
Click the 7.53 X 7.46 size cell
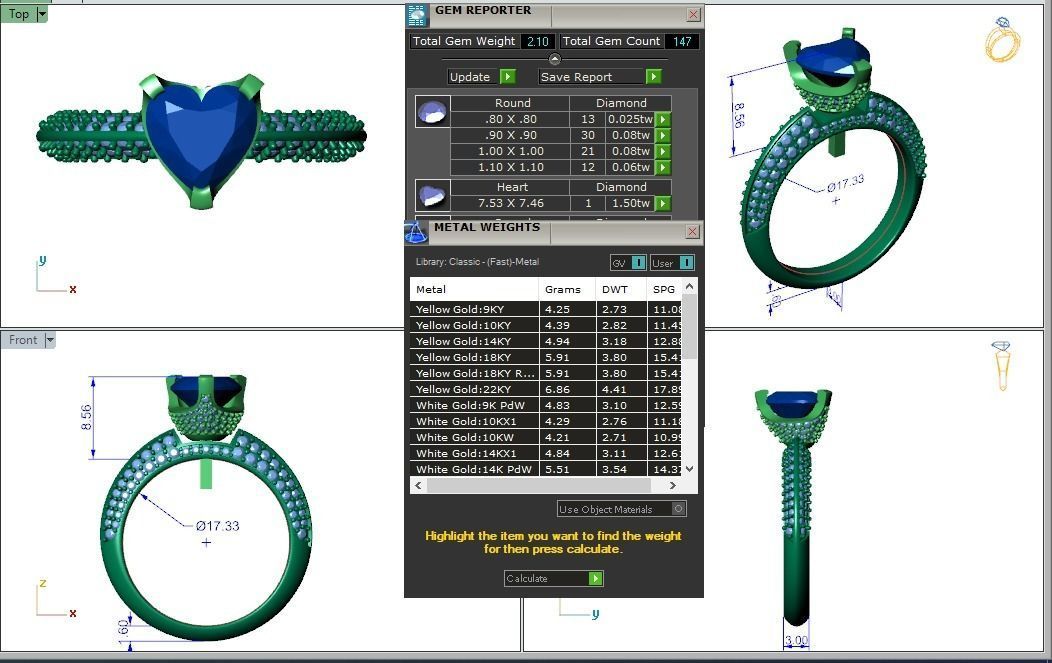pyautogui.click(x=511, y=203)
